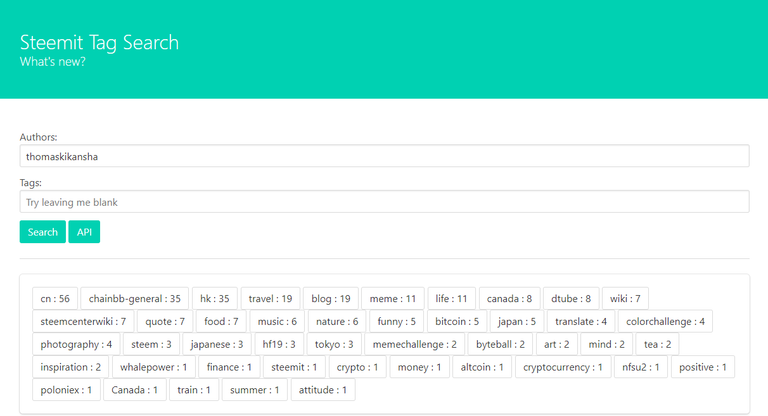Select the inspiration : 2 tag
This screenshot has height=416, width=768.
[x=71, y=367]
